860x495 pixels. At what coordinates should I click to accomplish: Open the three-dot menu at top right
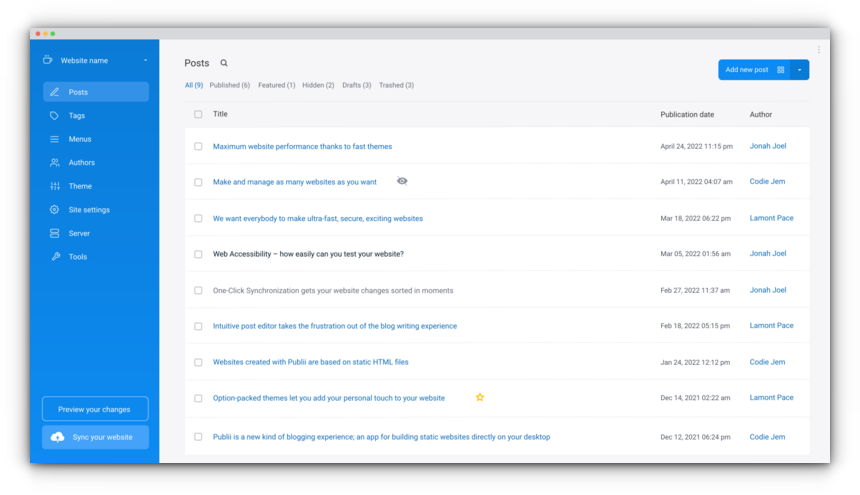pyautogui.click(x=818, y=49)
